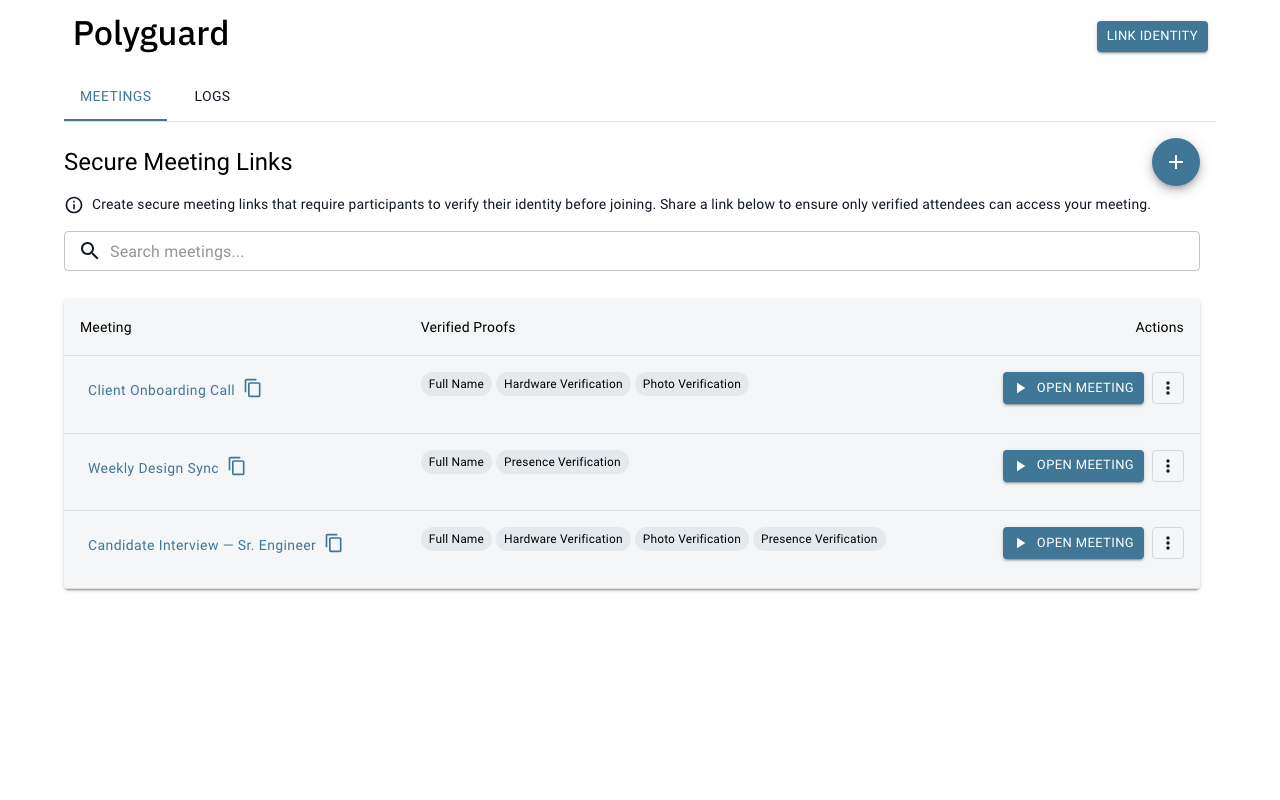Screen dimensions: 1280x800
Task: Click the search magnifier icon
Action: (90, 251)
